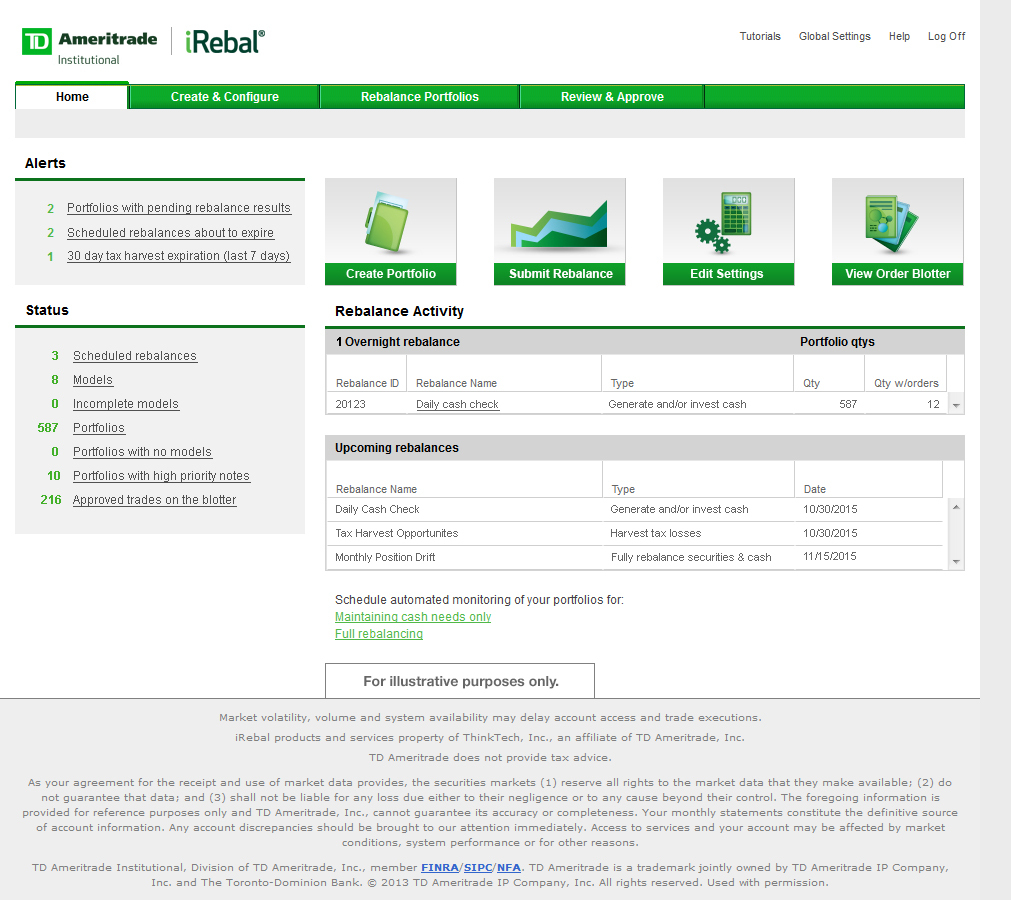Viewport: 1011px width, 900px height.
Task: View Approved trades on the blotter
Action: pyautogui.click(x=154, y=500)
